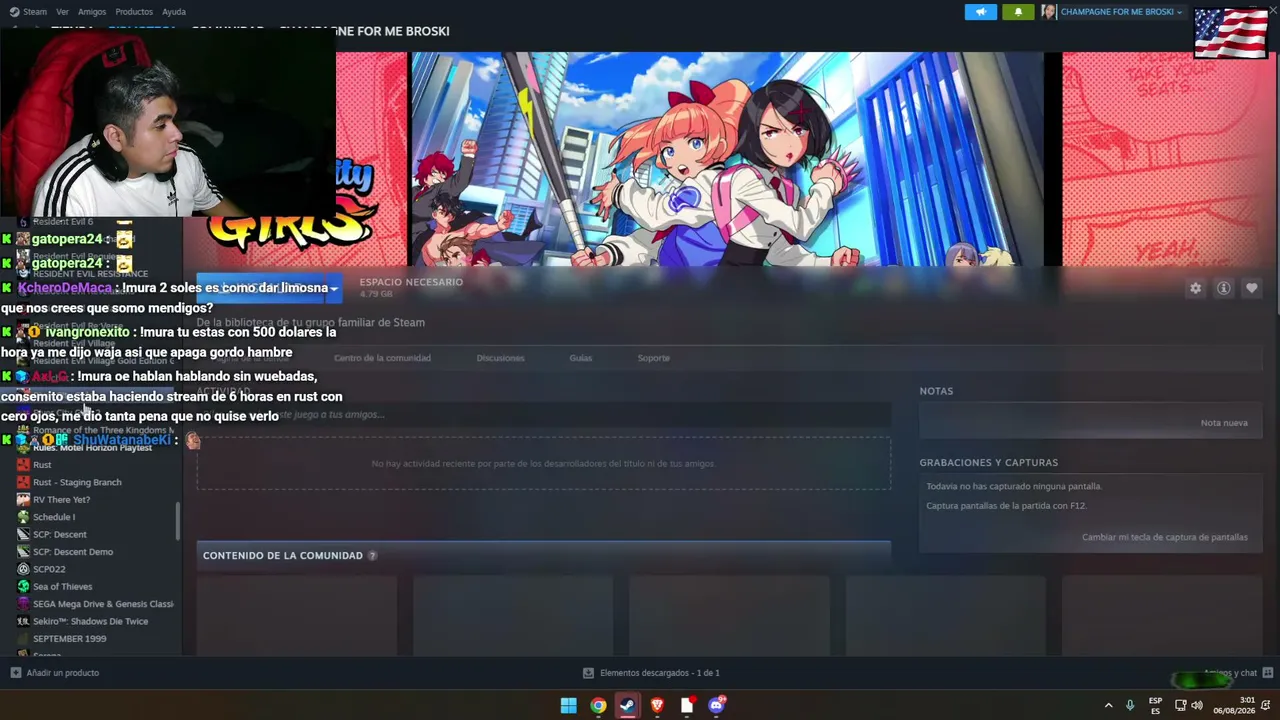Select SEPTEMBER 1999 in the library

click(69, 639)
